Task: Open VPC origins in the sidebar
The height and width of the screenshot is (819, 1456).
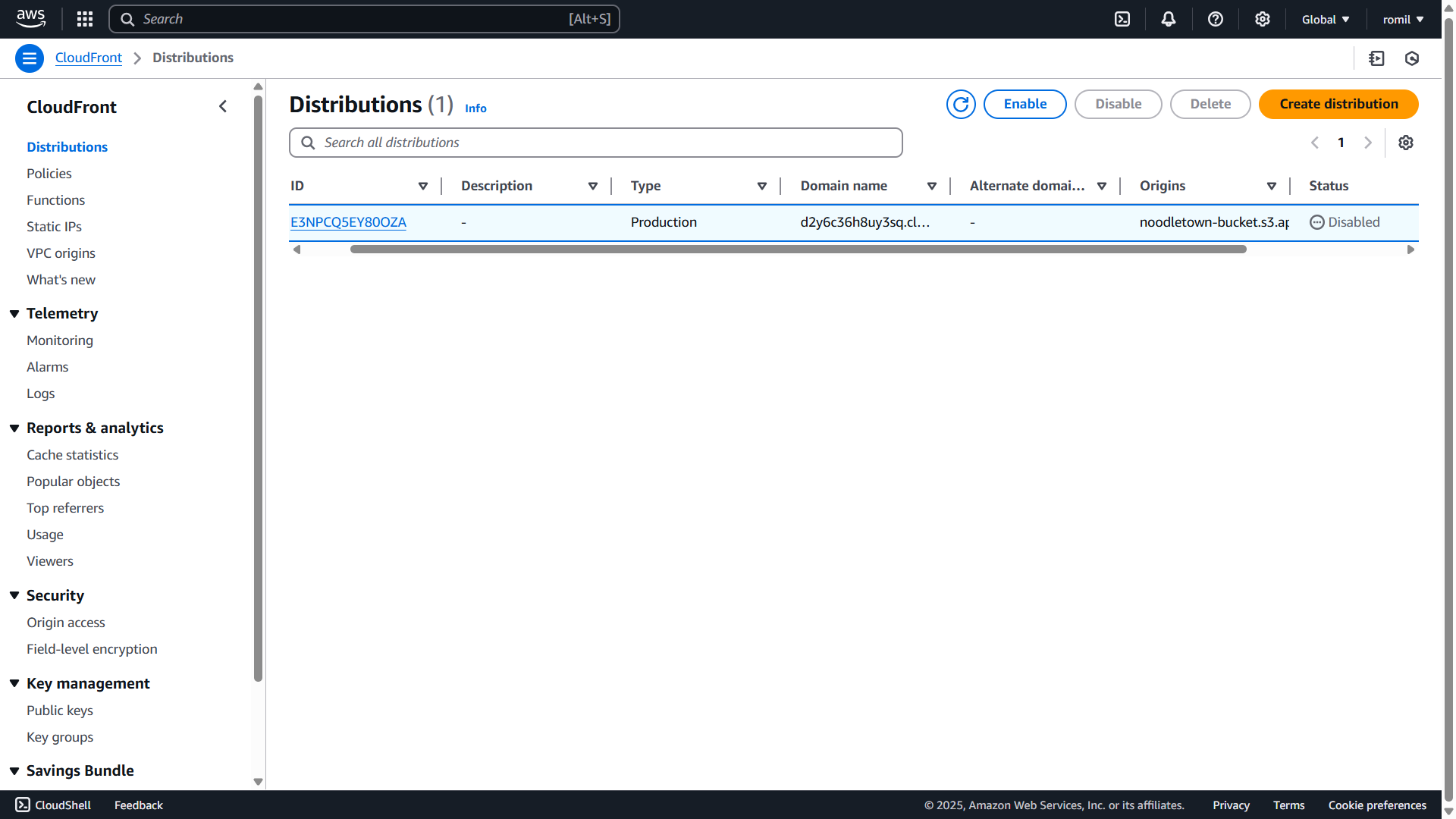Action: click(61, 253)
